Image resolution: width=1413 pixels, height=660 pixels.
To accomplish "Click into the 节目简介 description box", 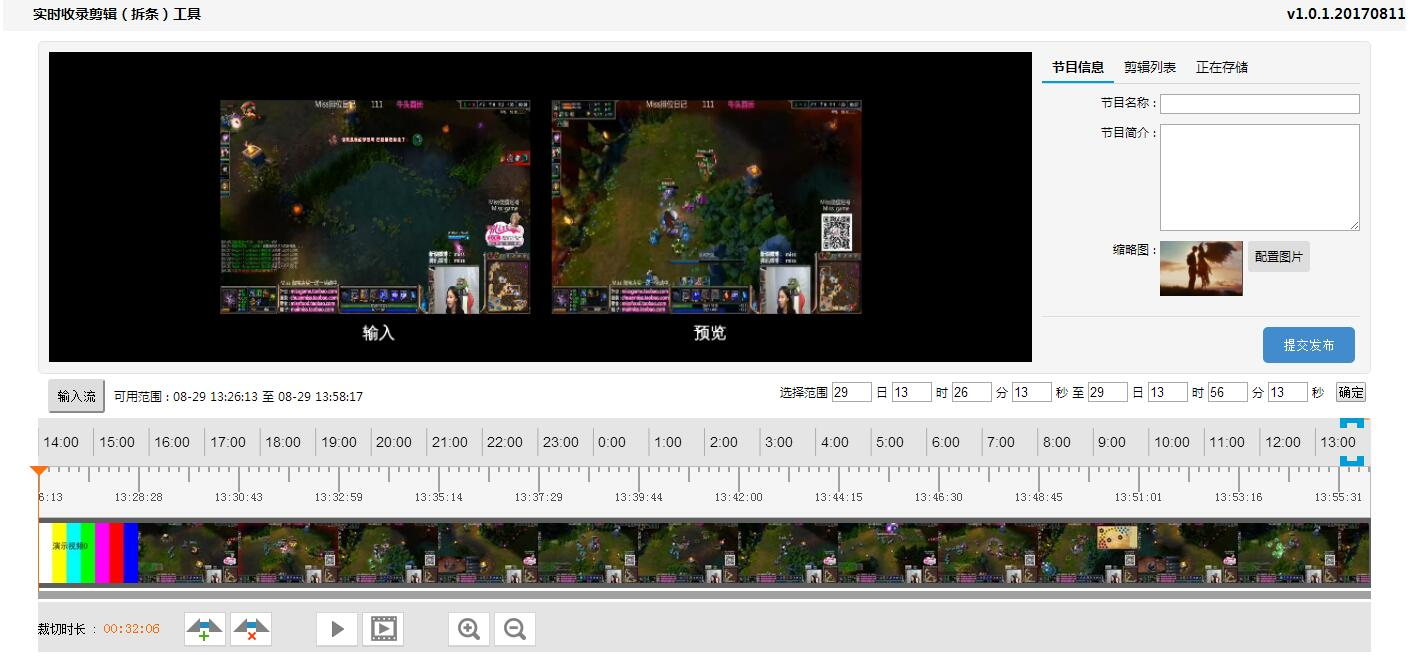I will click(x=1260, y=178).
